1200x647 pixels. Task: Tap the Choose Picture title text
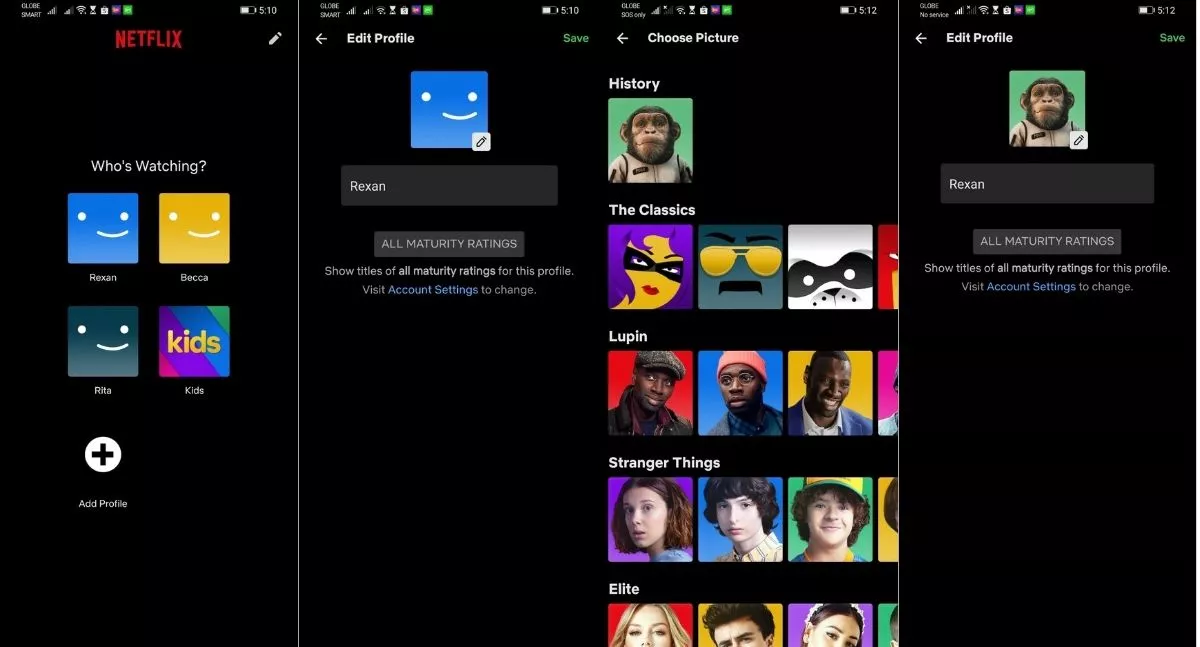tap(693, 38)
